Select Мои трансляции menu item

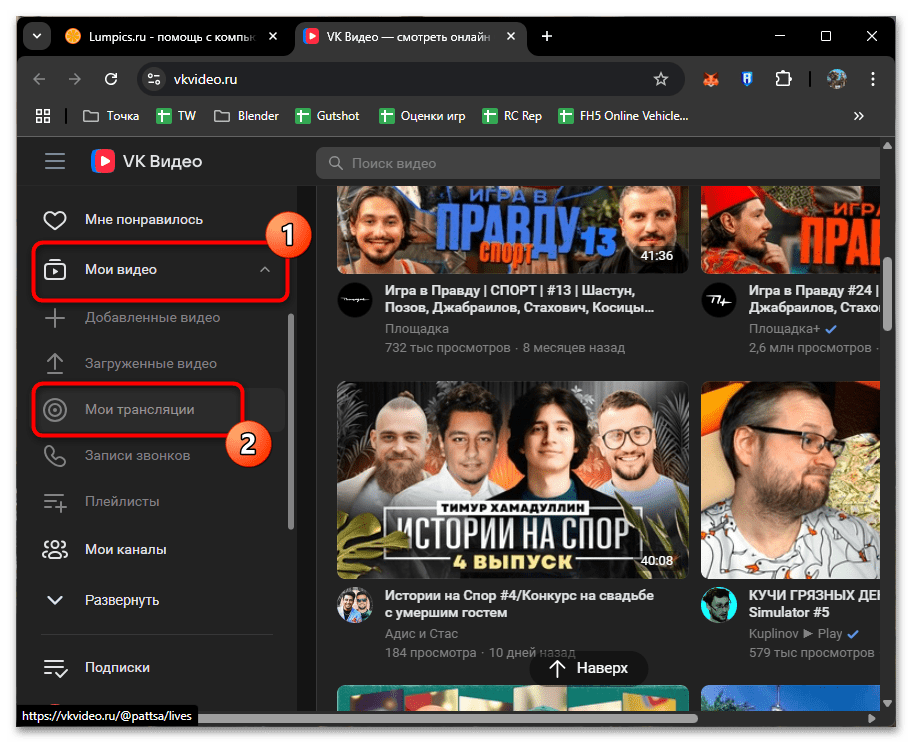[x=139, y=410]
